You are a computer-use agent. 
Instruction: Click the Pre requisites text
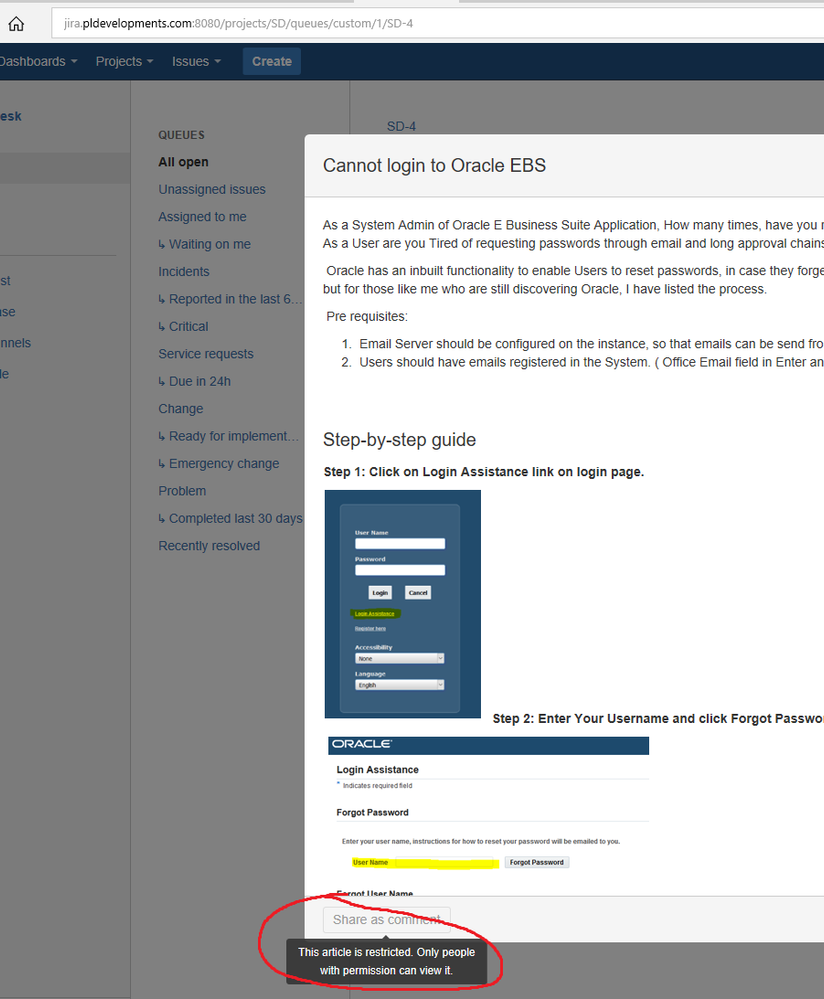367,316
